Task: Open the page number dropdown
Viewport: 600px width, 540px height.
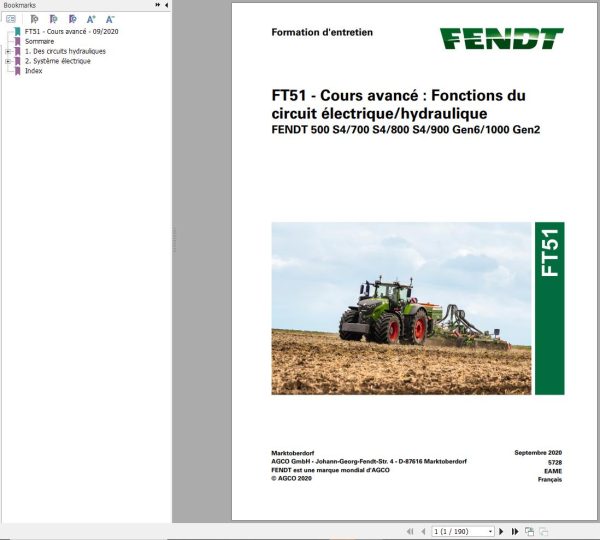Action: (x=490, y=531)
